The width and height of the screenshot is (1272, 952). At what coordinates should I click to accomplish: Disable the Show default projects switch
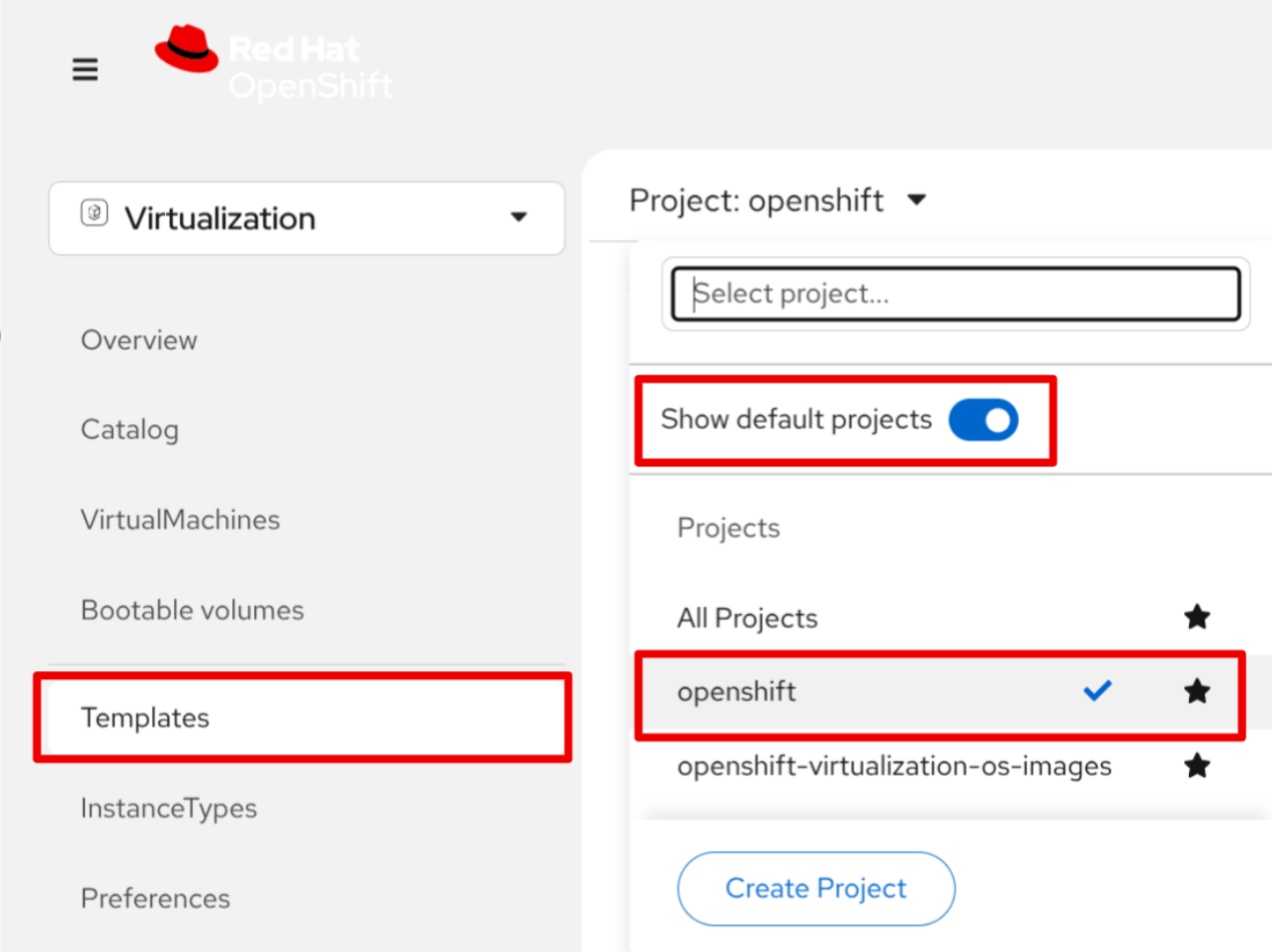[983, 420]
